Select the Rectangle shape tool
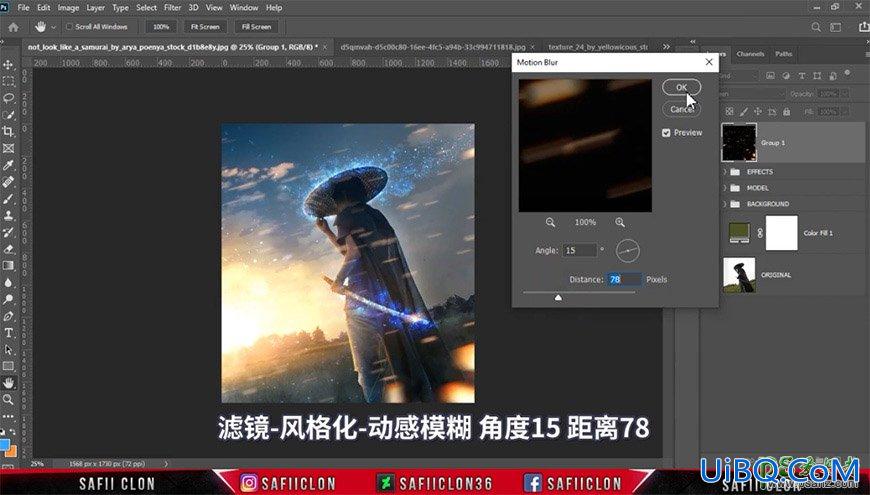The image size is (870, 495). (8, 366)
